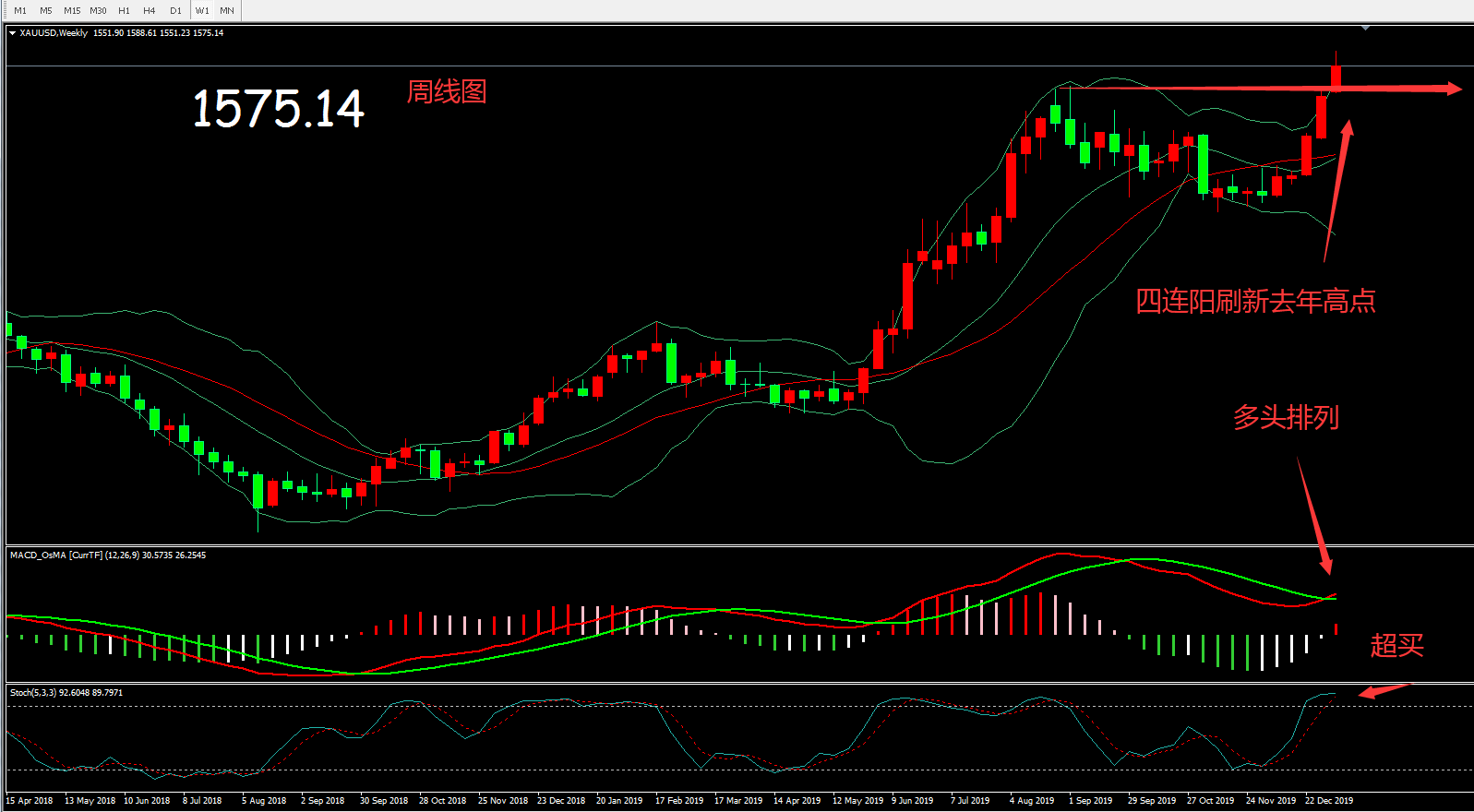Click the 29 Sep 2019 date label
Screen dimensions: 1474x812
coord(1152,801)
